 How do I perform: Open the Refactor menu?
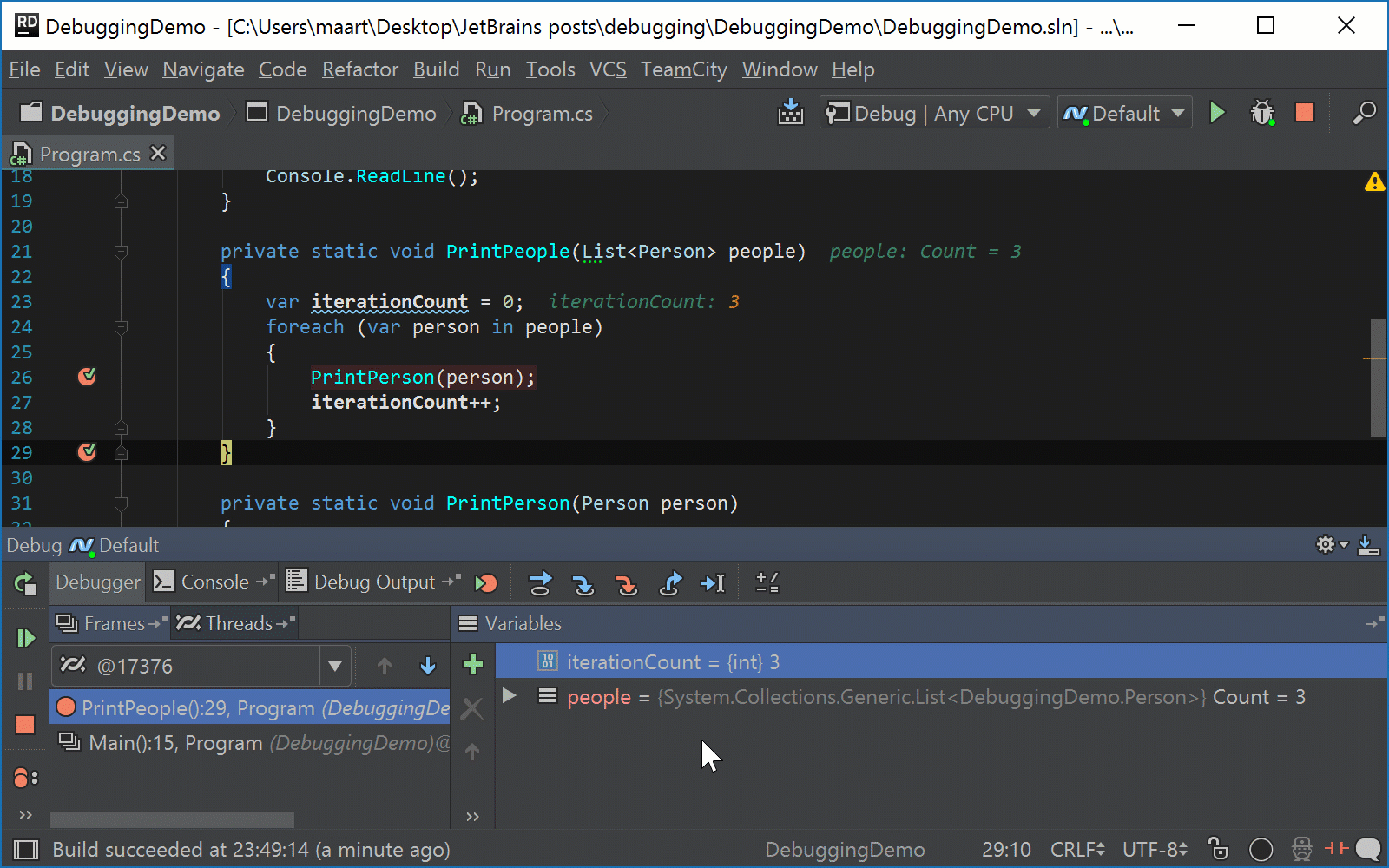tap(359, 69)
